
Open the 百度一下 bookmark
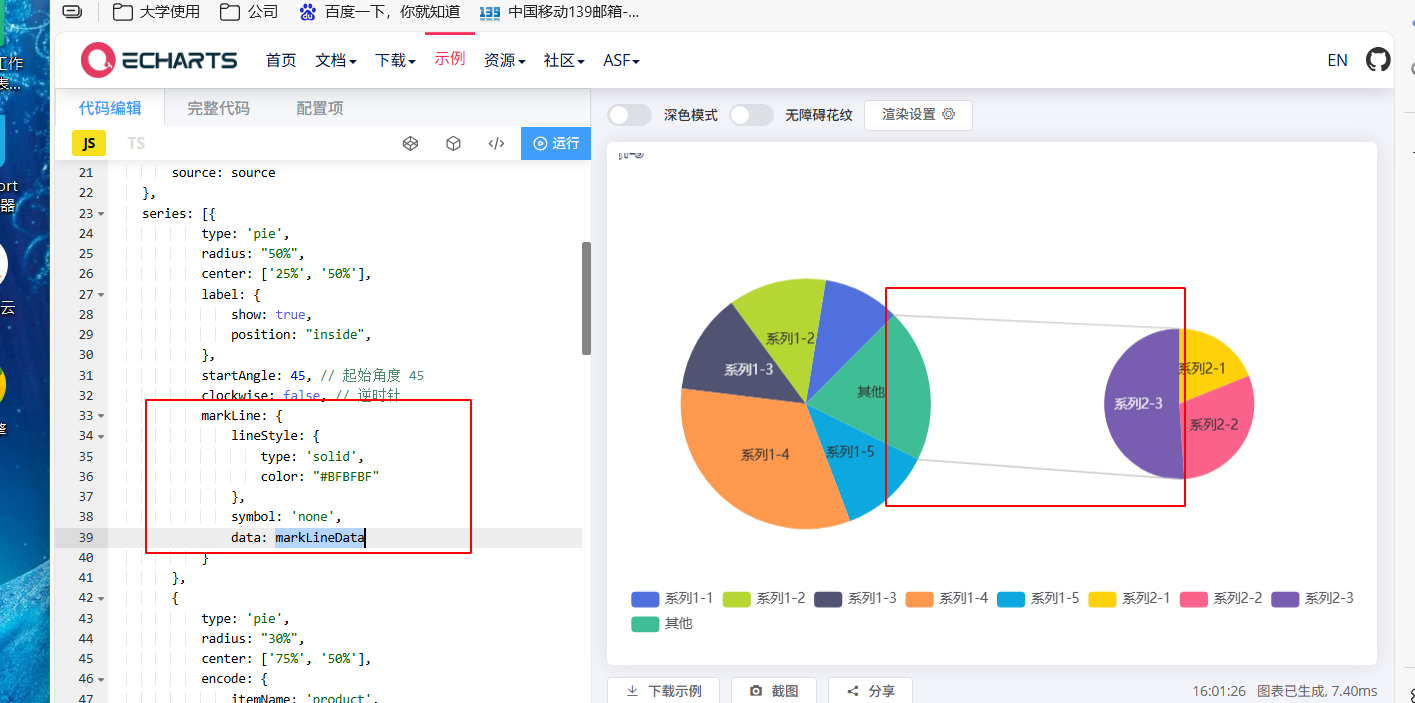tap(380, 12)
